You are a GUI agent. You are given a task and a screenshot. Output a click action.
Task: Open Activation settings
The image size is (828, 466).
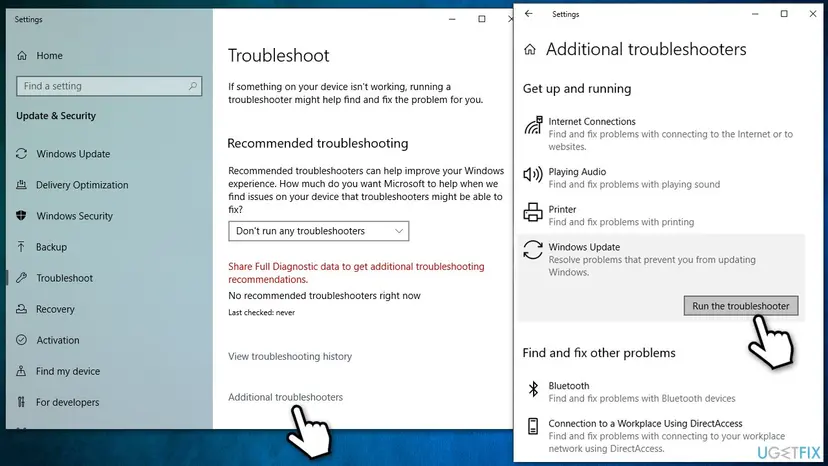(x=58, y=340)
